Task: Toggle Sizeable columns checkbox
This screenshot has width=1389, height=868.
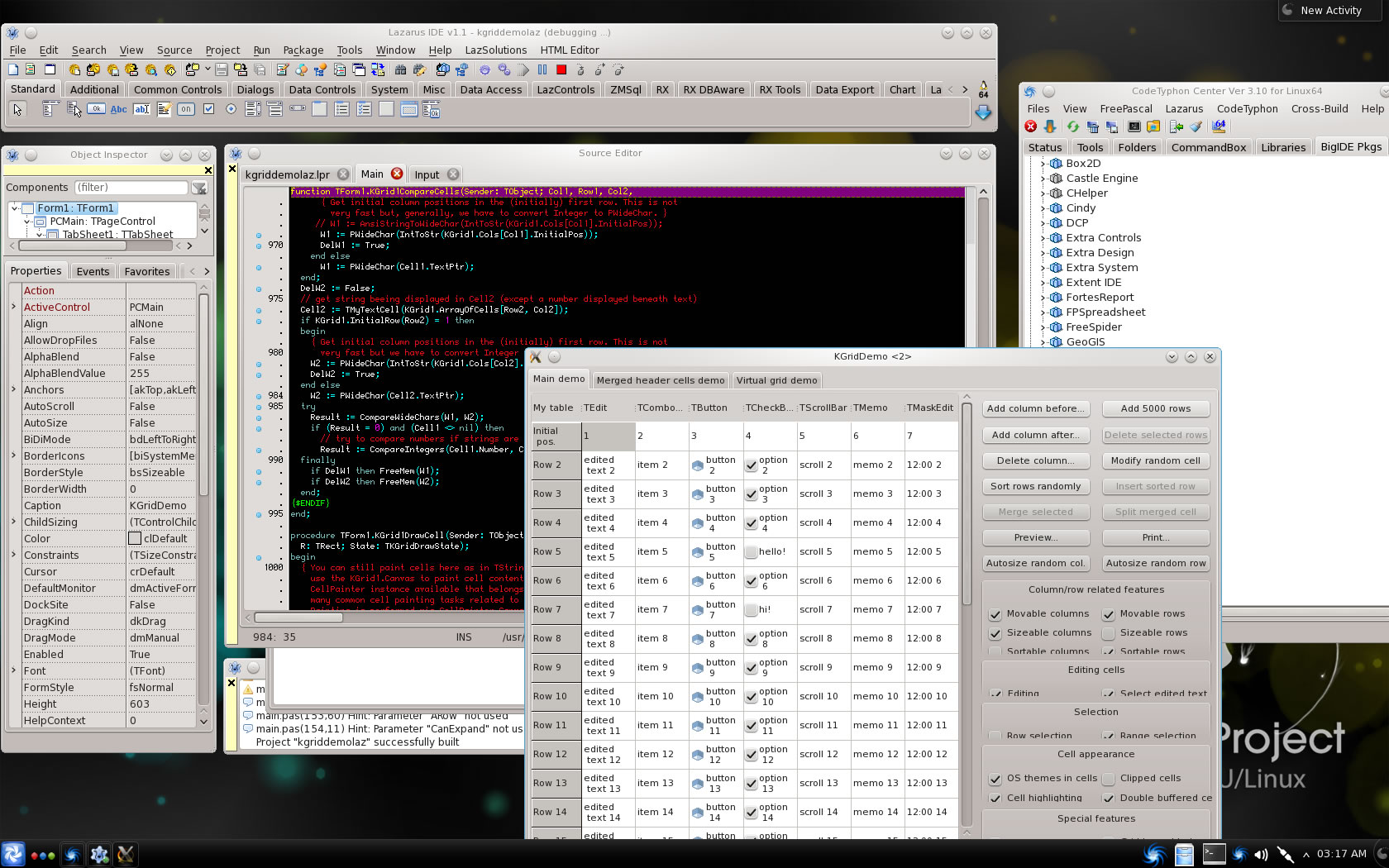Action: pyautogui.click(x=995, y=633)
